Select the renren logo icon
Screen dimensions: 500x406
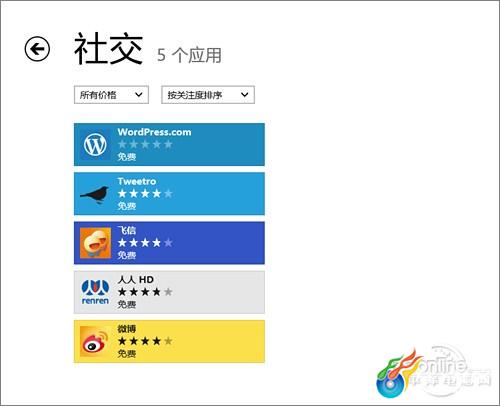(x=95, y=292)
